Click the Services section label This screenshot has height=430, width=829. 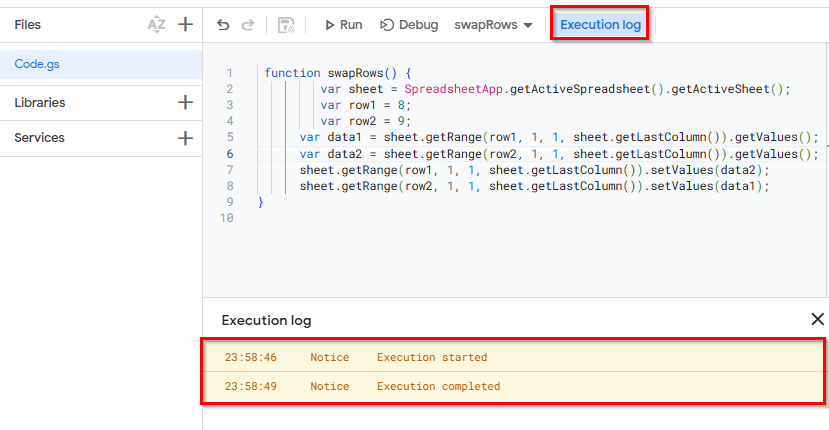[39, 138]
